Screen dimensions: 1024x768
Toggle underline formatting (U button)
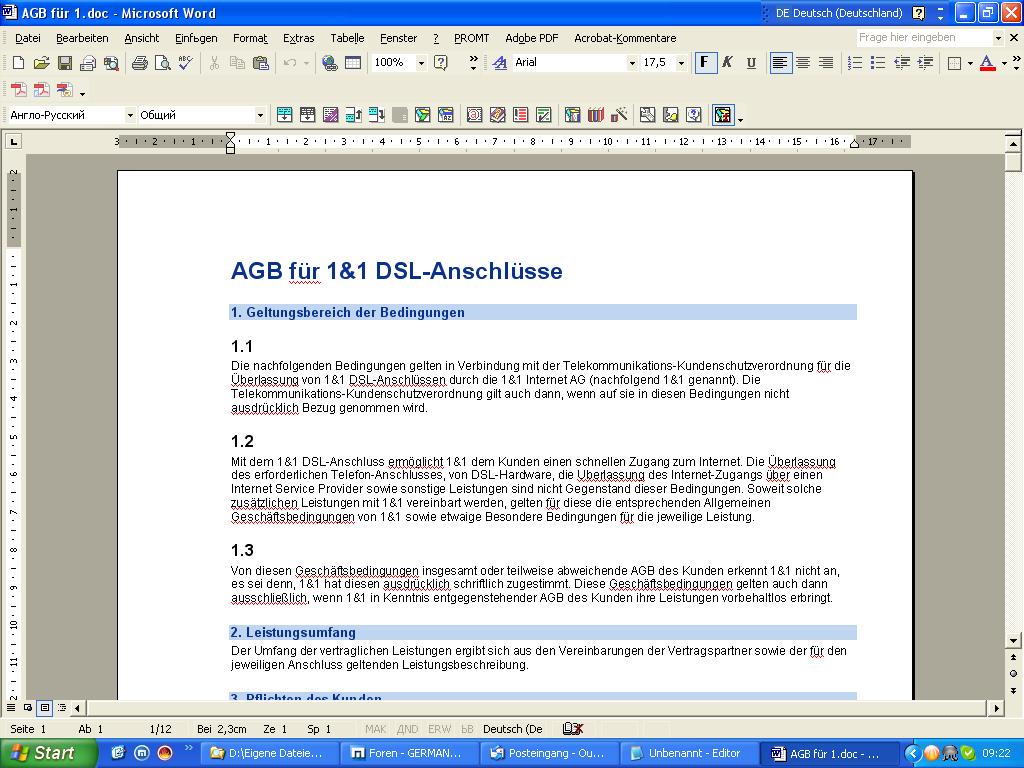coord(751,63)
